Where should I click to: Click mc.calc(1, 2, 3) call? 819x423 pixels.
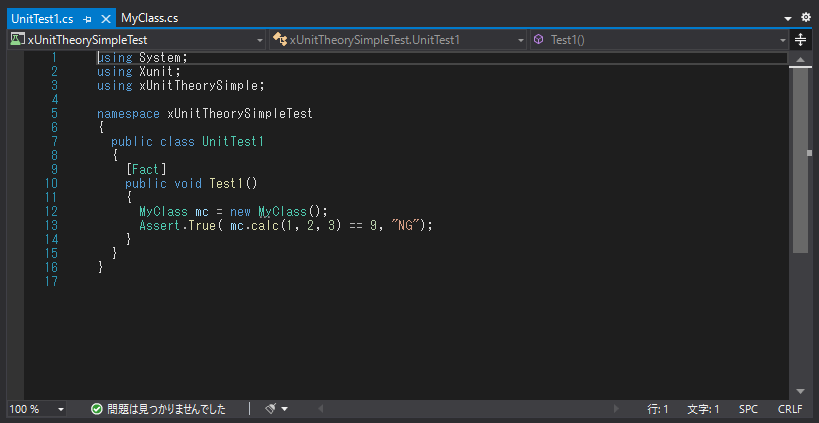tap(286, 226)
